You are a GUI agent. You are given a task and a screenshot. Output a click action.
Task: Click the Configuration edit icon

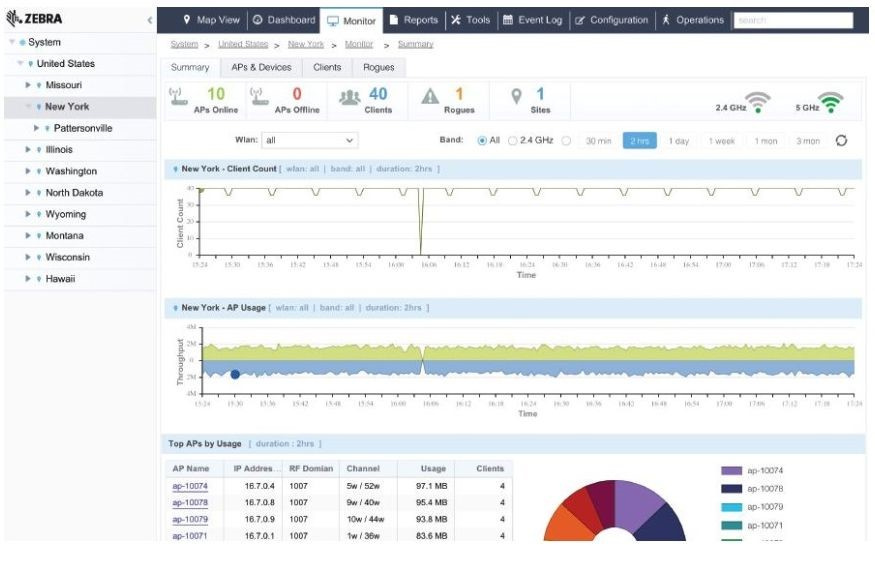(580, 21)
